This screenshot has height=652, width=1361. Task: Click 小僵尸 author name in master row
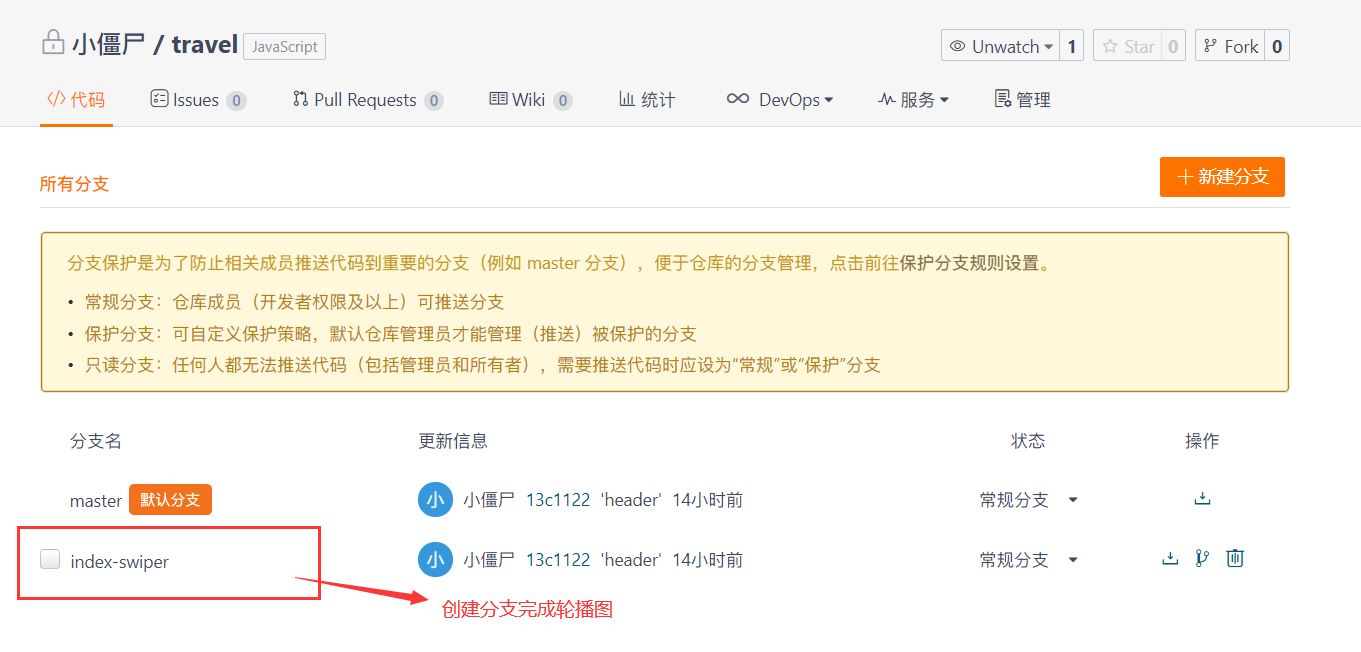489,500
